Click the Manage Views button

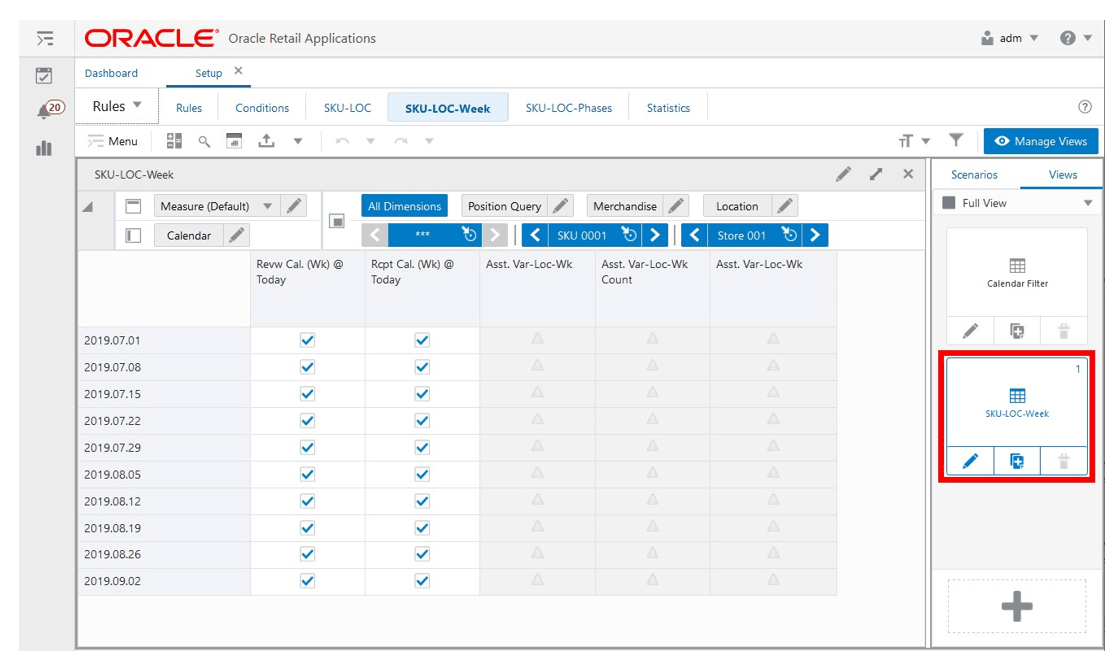[1040, 141]
